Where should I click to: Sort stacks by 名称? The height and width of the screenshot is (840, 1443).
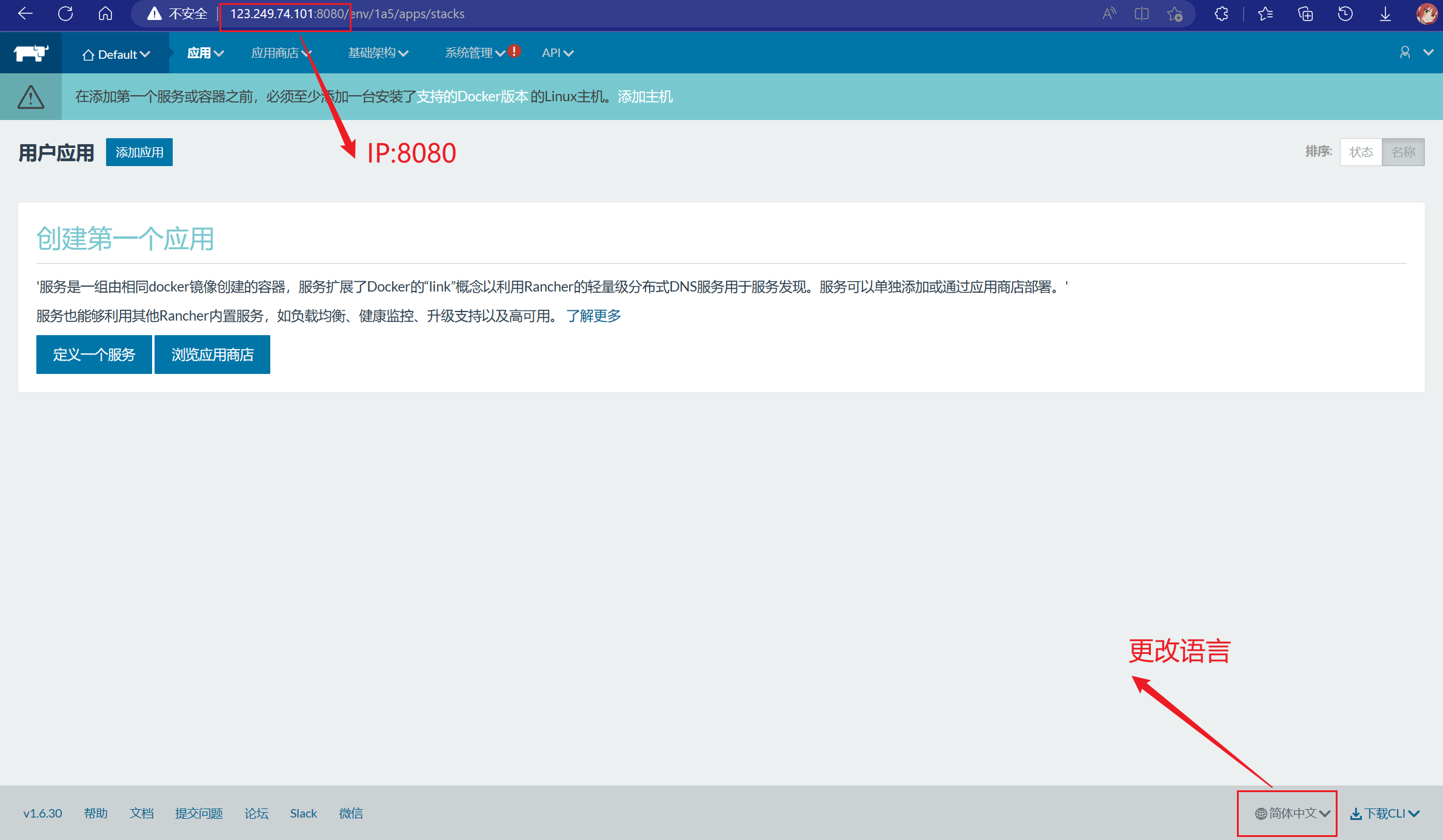click(x=1403, y=152)
